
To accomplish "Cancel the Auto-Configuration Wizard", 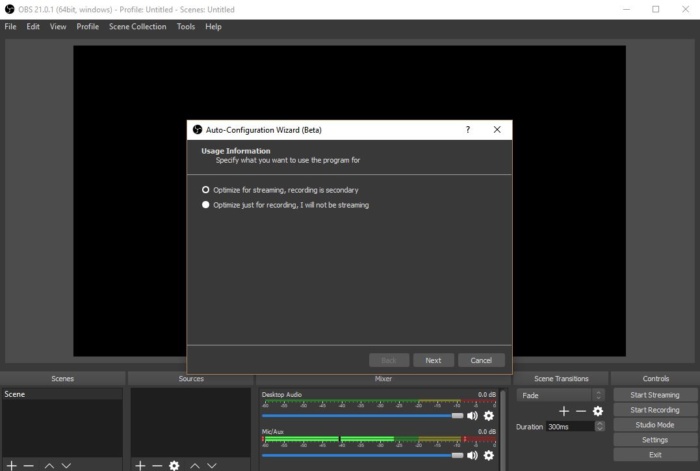I will click(481, 360).
